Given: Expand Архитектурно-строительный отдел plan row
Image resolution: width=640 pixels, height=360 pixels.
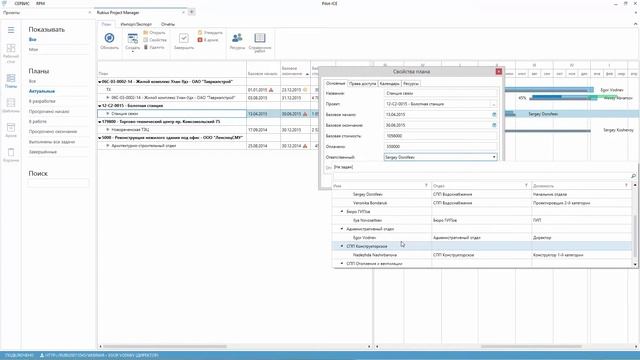Looking at the screenshot, I should coord(108,146).
